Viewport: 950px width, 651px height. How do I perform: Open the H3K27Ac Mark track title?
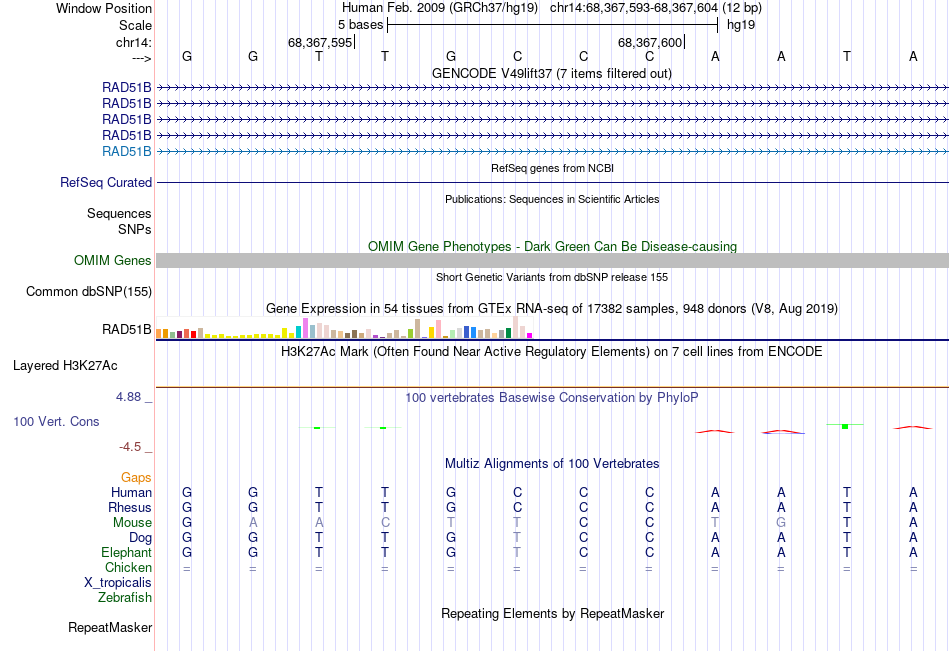[552, 352]
